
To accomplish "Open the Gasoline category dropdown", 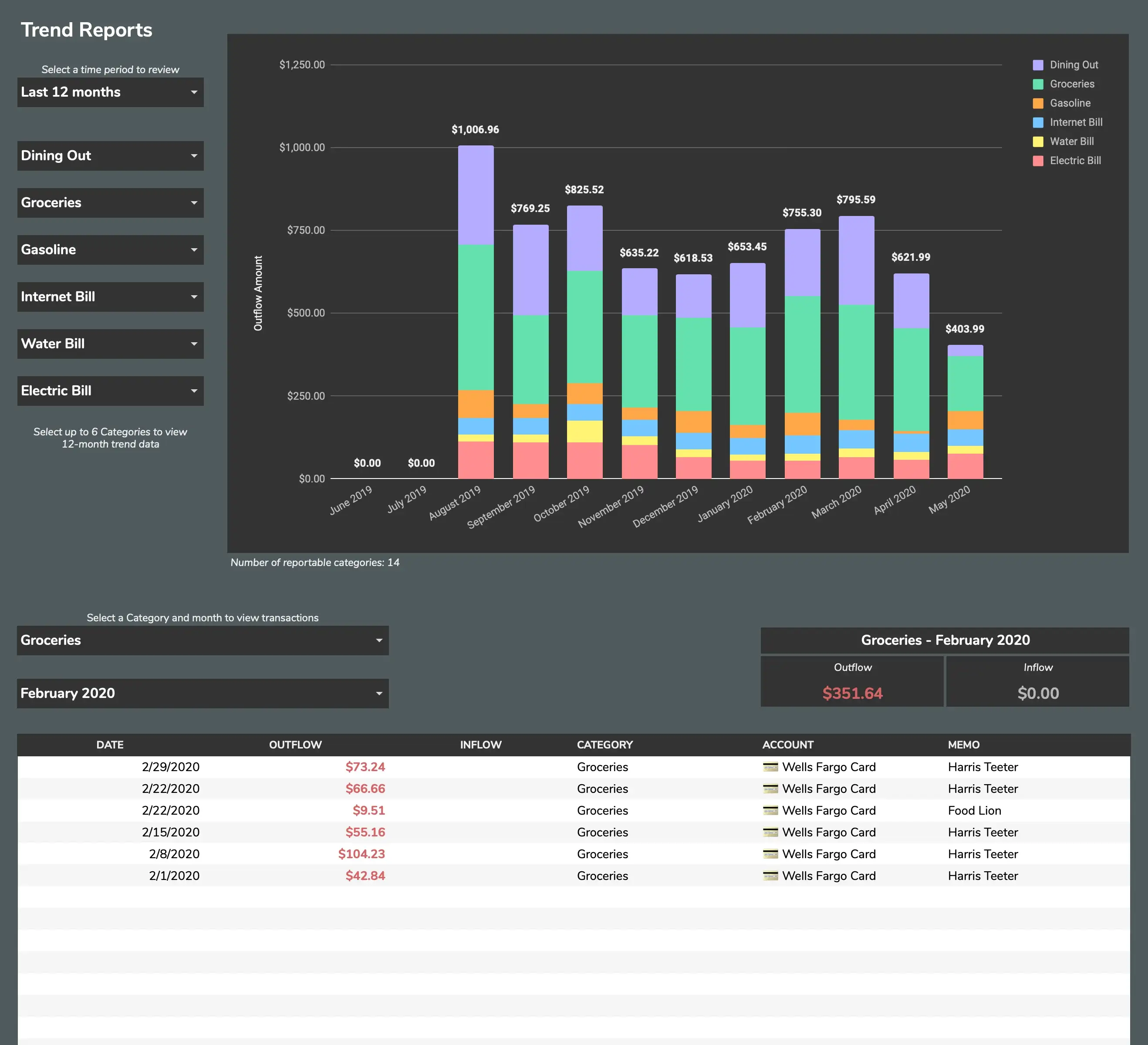I will point(111,250).
